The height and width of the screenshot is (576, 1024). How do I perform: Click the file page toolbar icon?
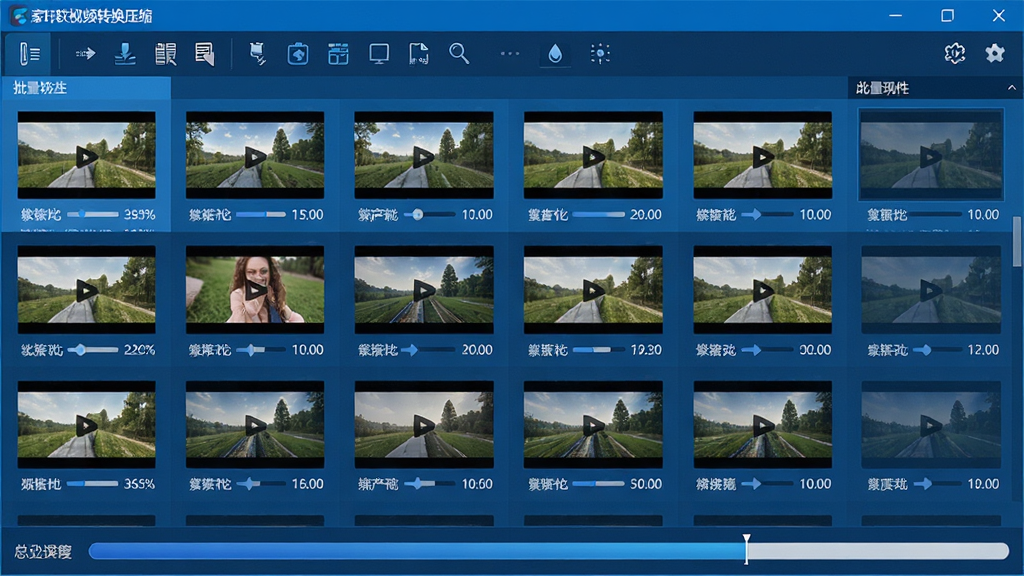[419, 54]
